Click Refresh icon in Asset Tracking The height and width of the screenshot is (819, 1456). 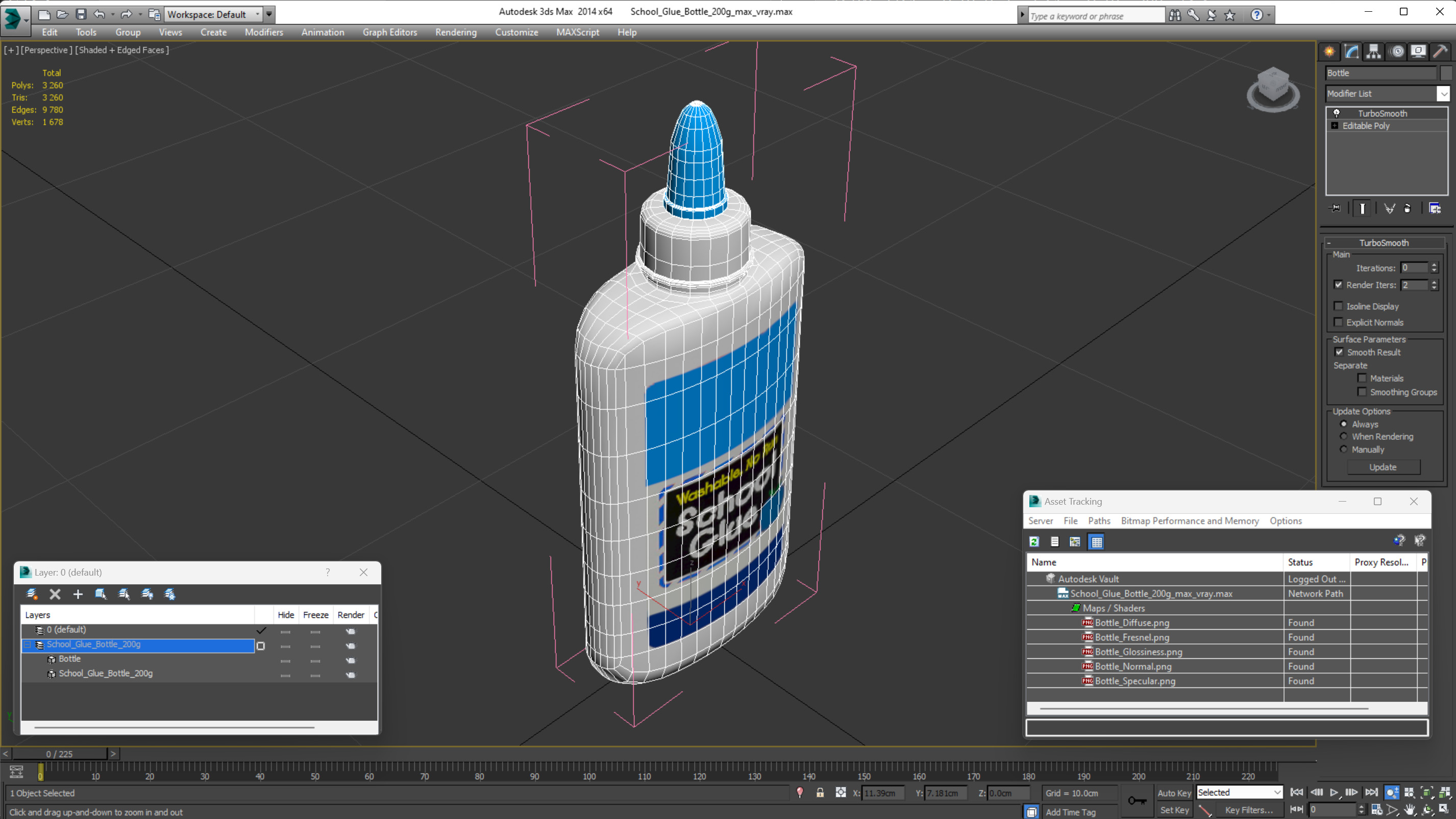pyautogui.click(x=1034, y=541)
